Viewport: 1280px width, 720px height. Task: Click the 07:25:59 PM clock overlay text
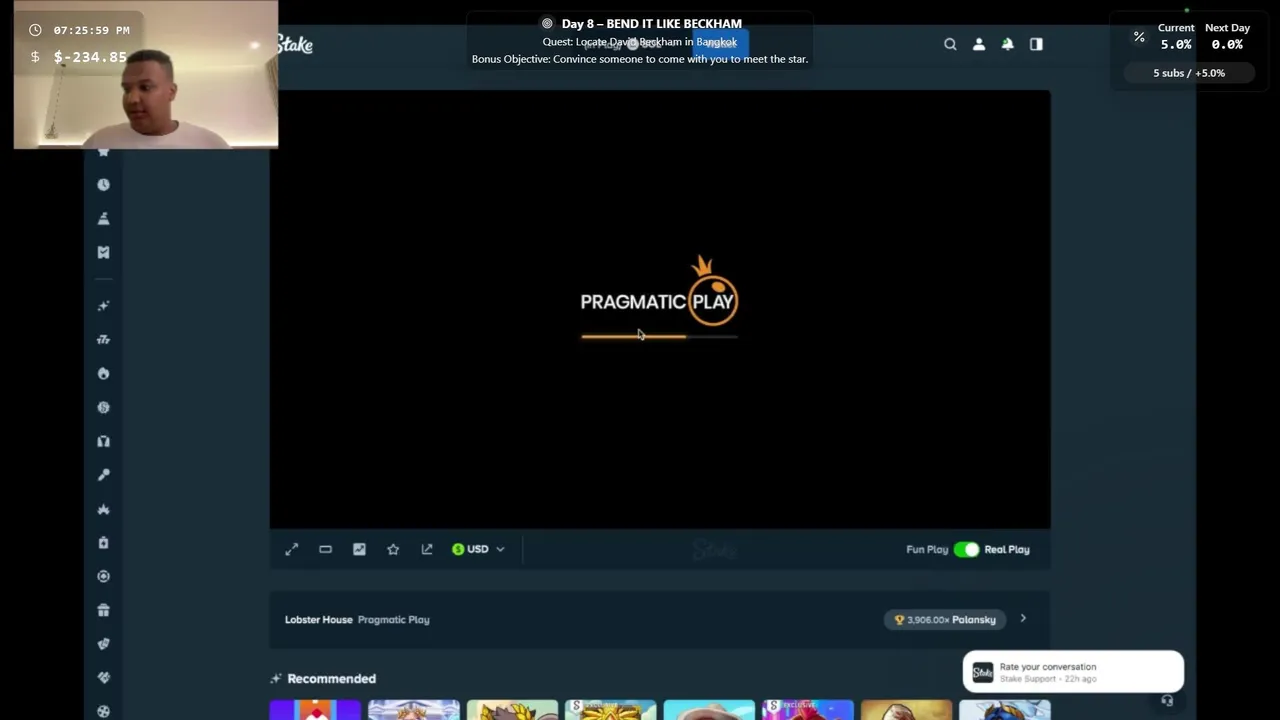[91, 30]
